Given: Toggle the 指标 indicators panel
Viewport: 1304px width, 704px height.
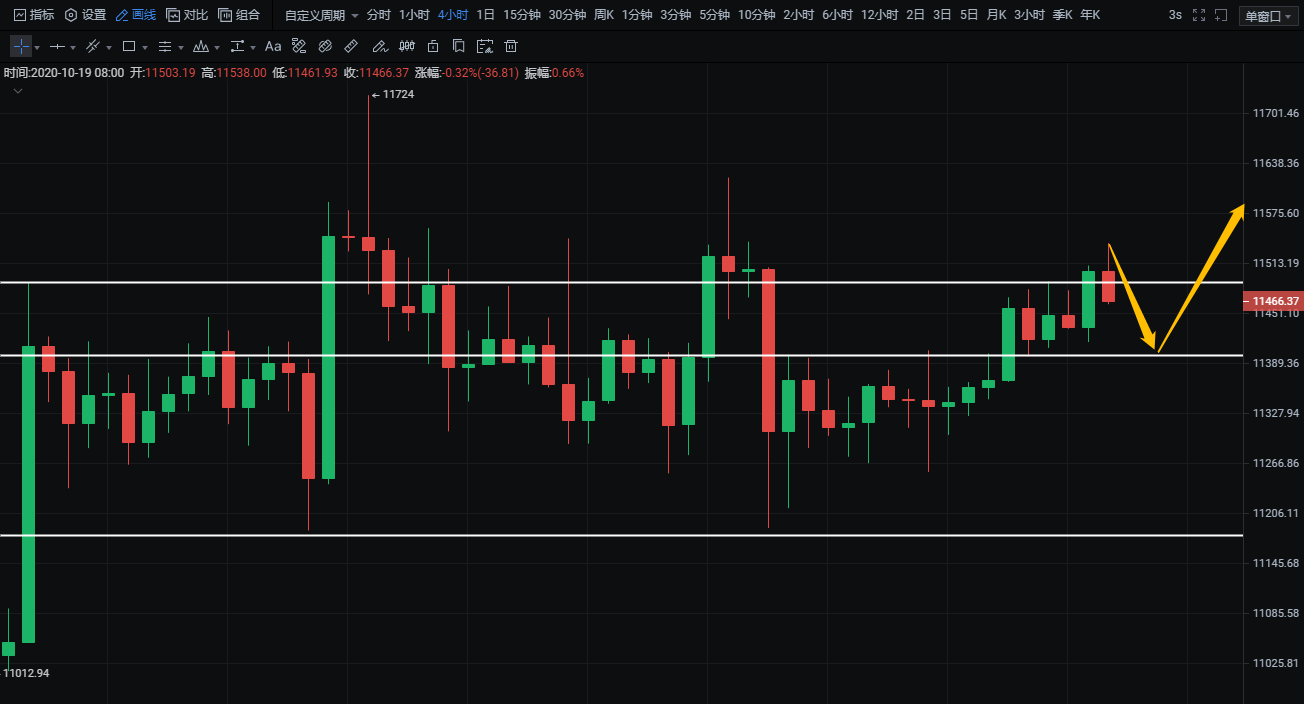Looking at the screenshot, I should pos(33,15).
